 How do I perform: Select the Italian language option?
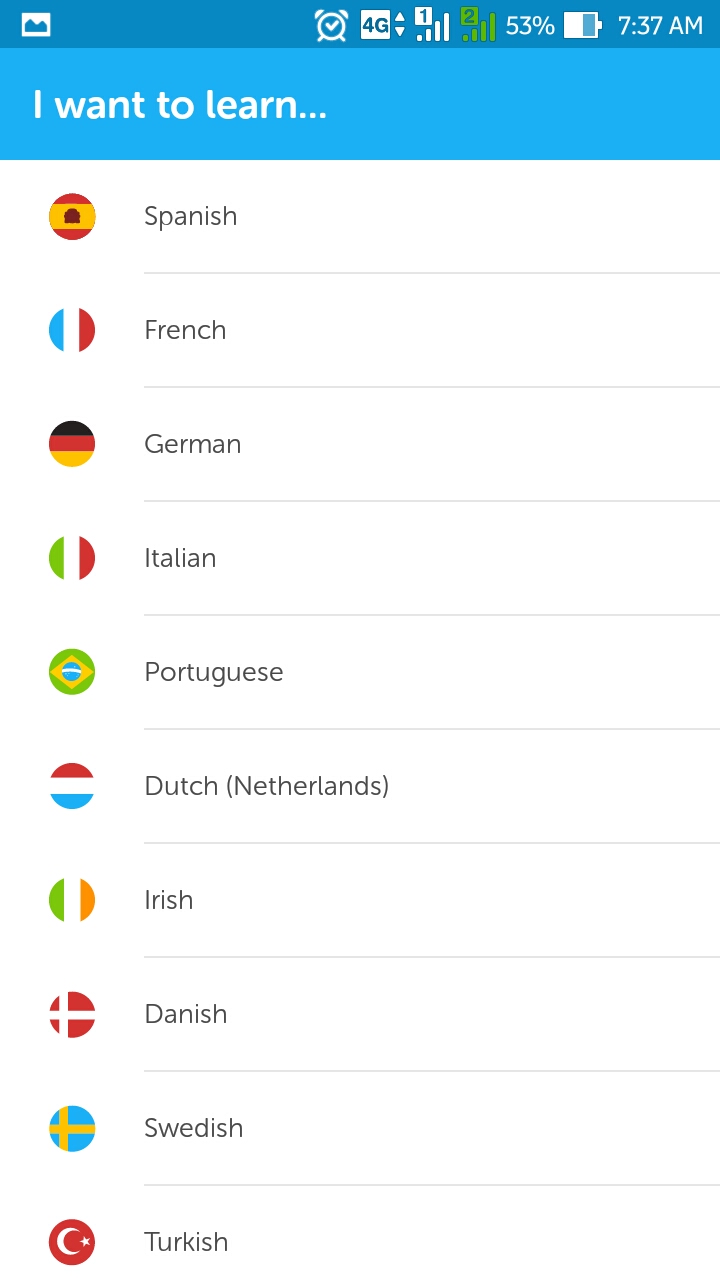coord(180,558)
